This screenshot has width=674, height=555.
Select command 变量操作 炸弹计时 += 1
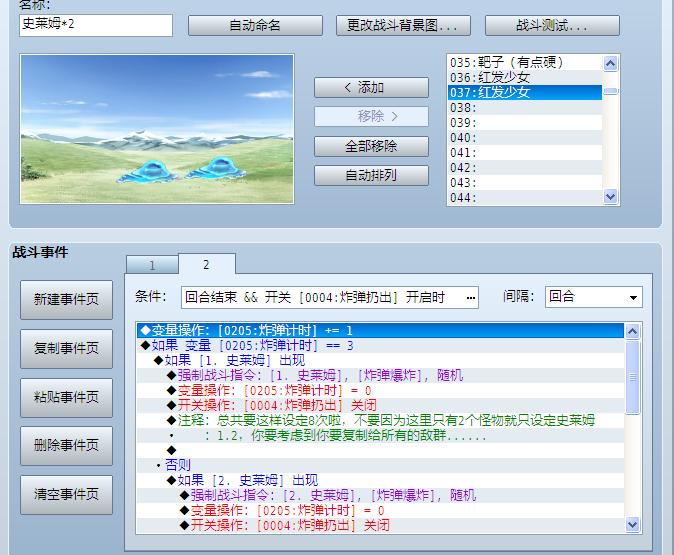(x=380, y=331)
